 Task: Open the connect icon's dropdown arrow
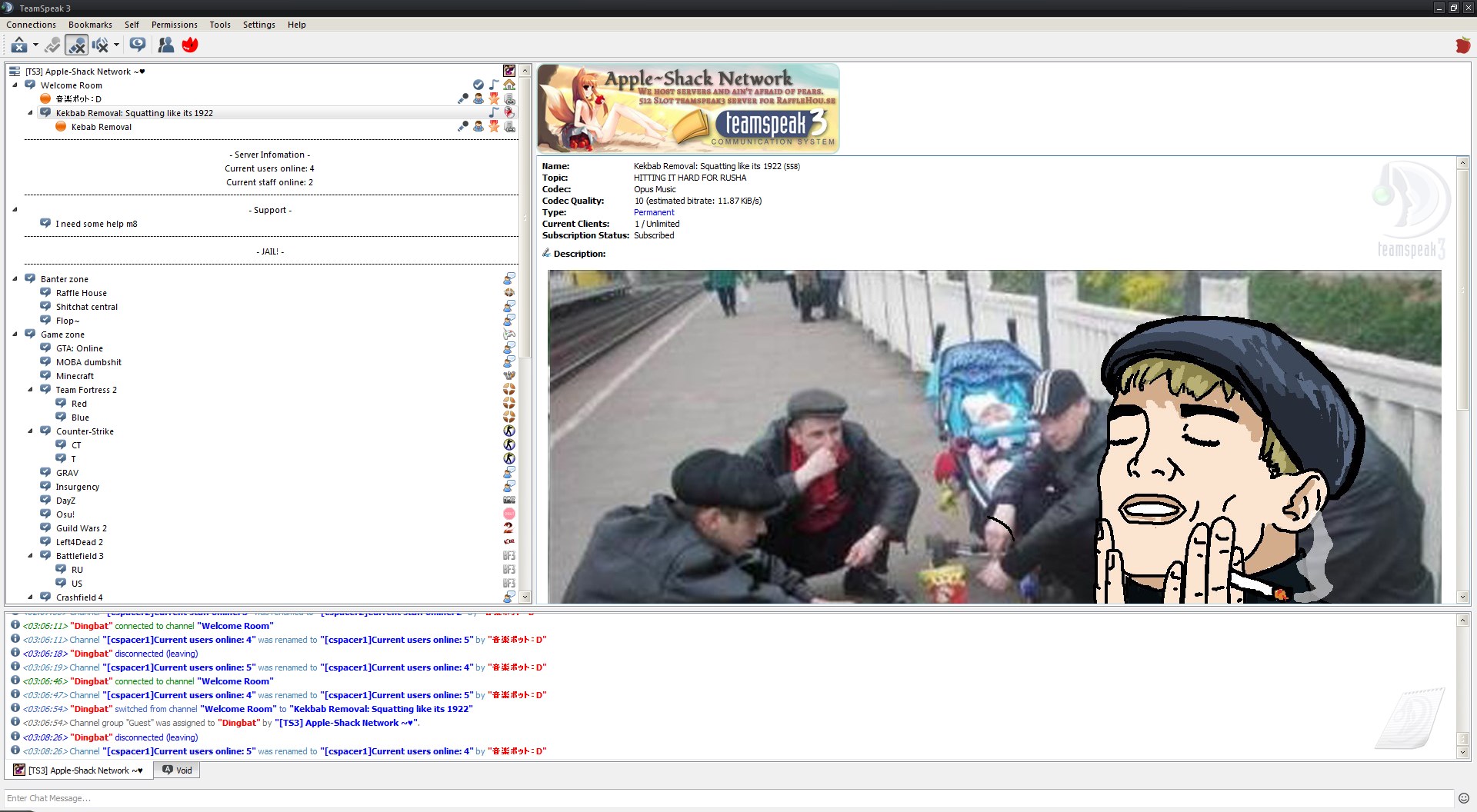(35, 45)
